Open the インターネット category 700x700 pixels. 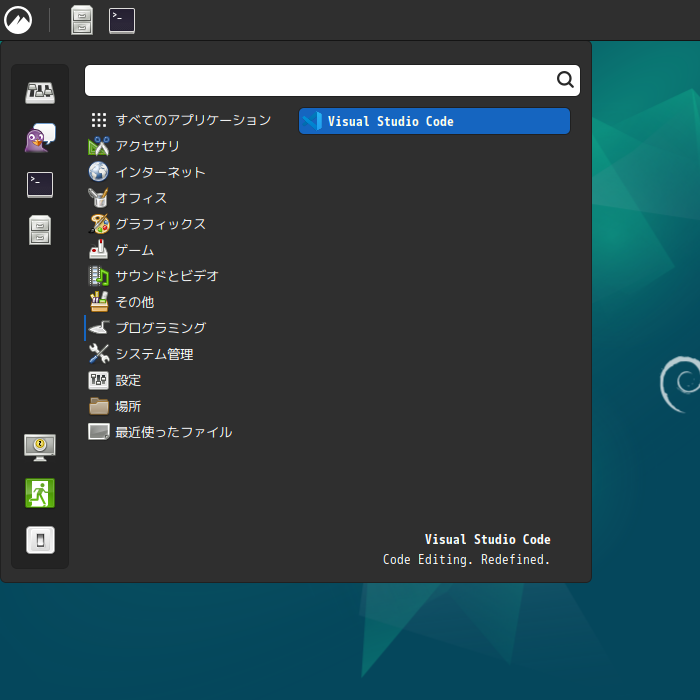click(x=160, y=172)
